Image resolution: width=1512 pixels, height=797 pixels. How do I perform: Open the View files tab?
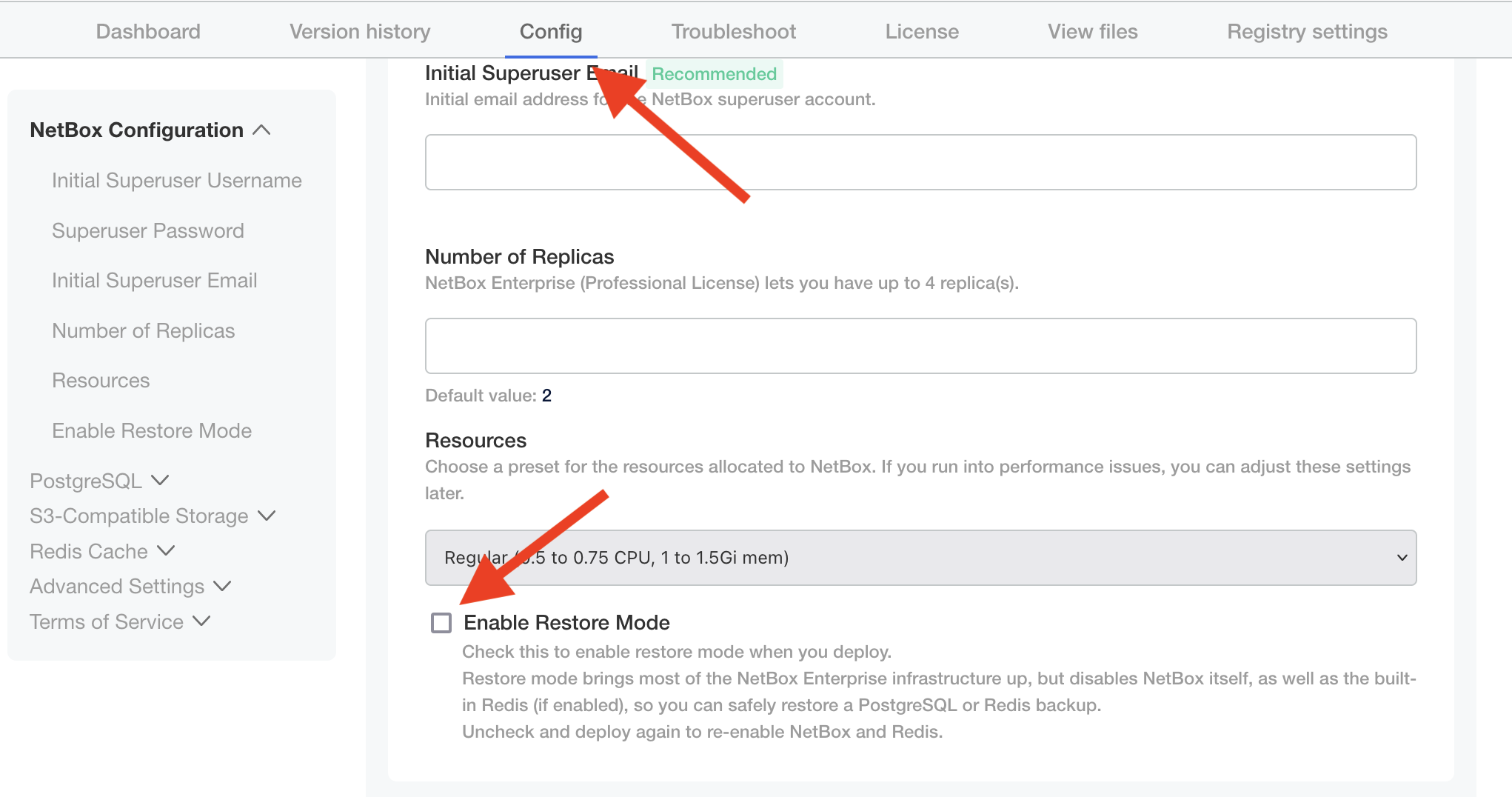[x=1092, y=32]
